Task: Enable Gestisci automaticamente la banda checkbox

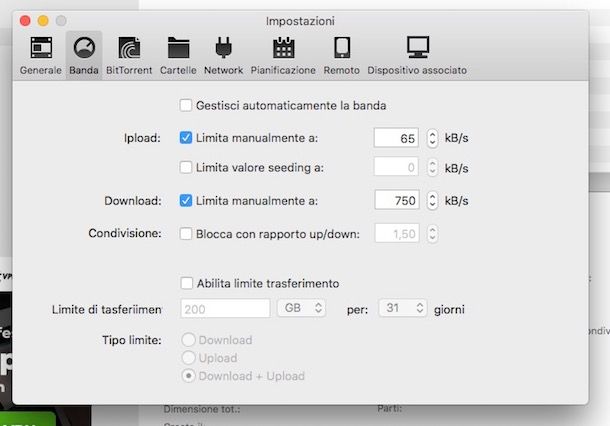Action: click(186, 105)
